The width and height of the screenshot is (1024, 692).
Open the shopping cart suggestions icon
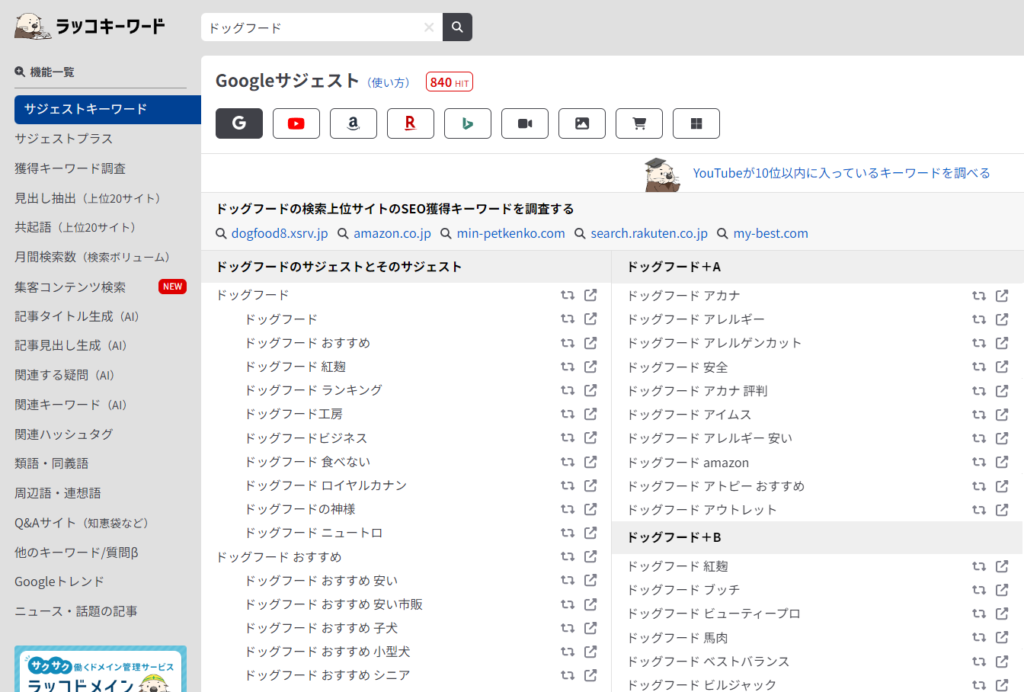coord(638,123)
